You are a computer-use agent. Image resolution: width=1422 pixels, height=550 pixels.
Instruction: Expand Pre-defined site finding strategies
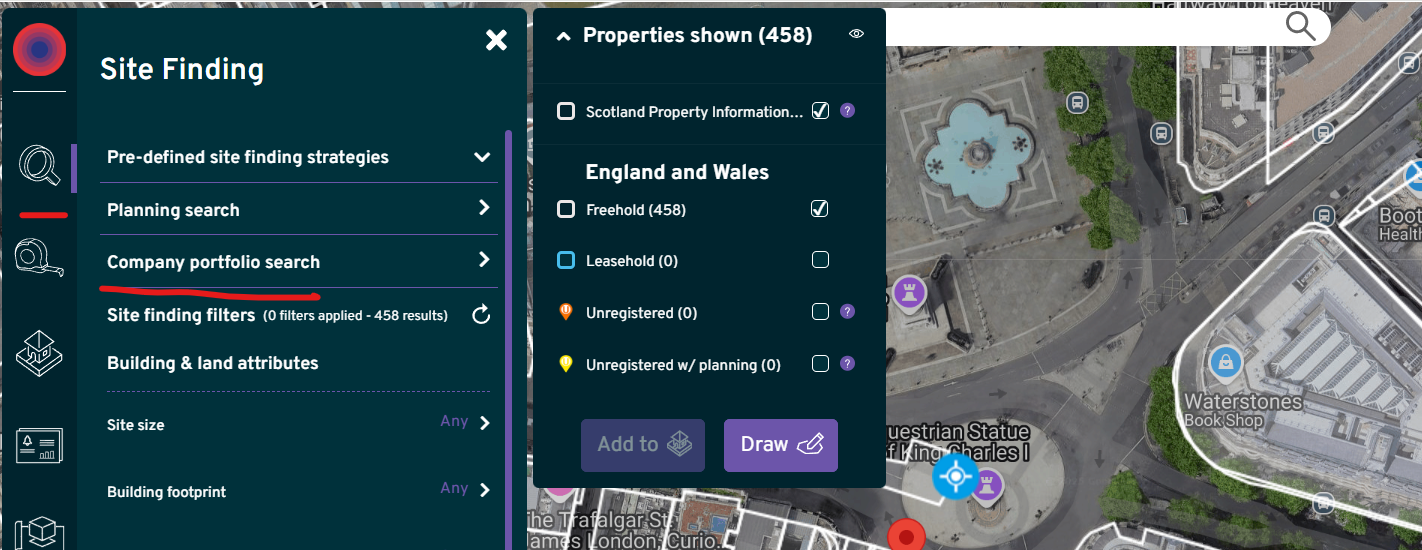482,157
